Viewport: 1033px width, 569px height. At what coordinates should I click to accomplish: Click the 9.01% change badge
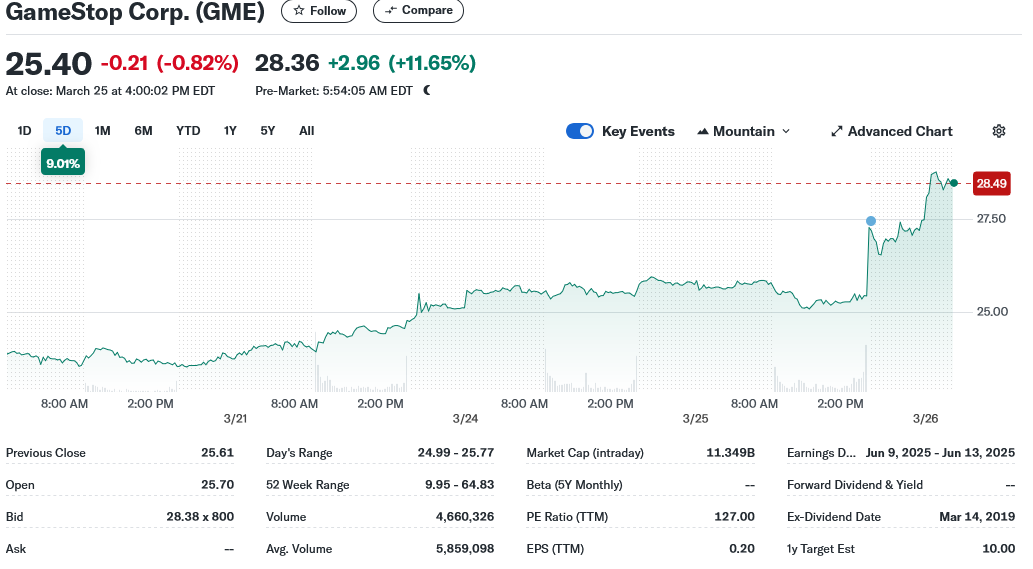(63, 163)
